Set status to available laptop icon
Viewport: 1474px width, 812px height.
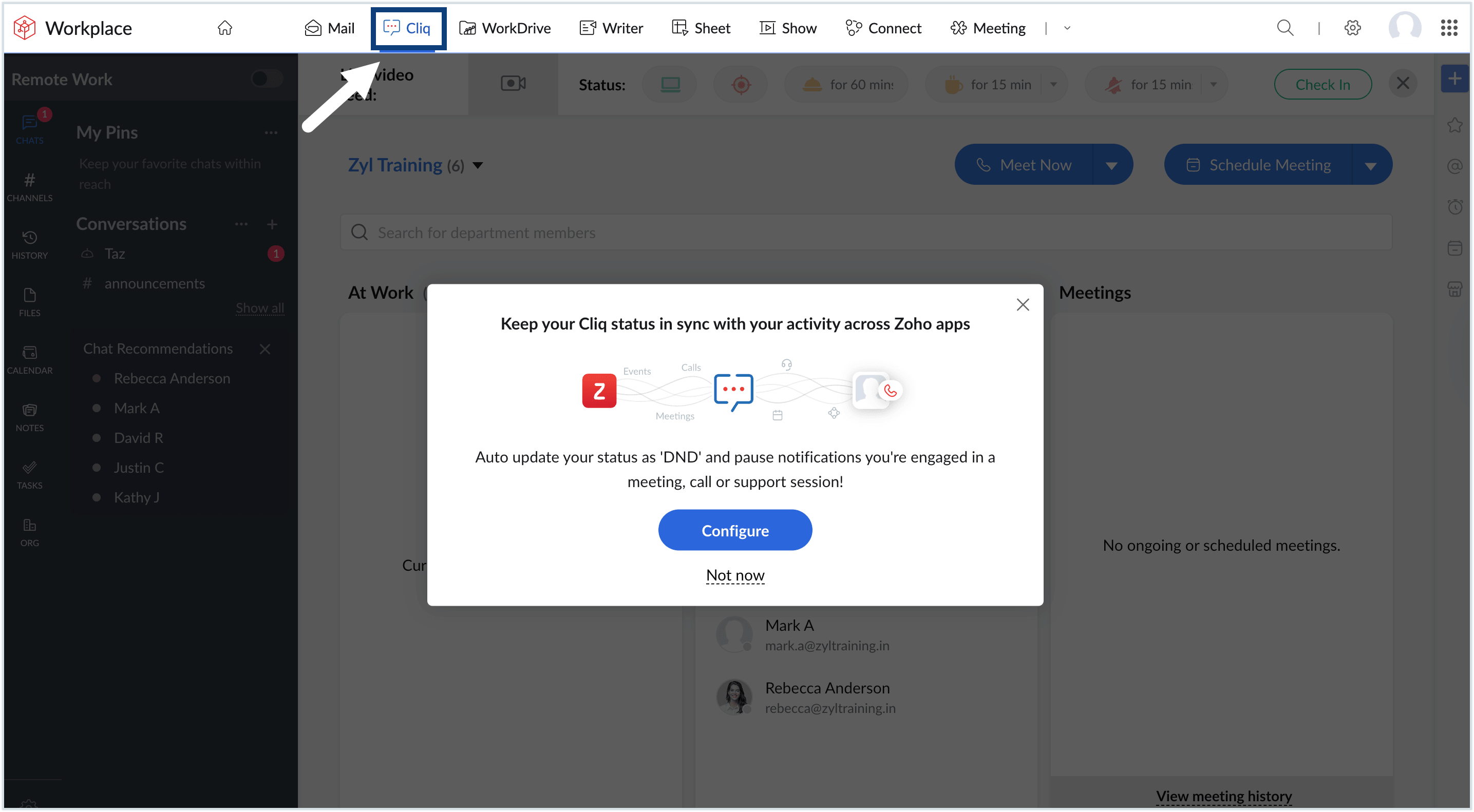coord(670,85)
